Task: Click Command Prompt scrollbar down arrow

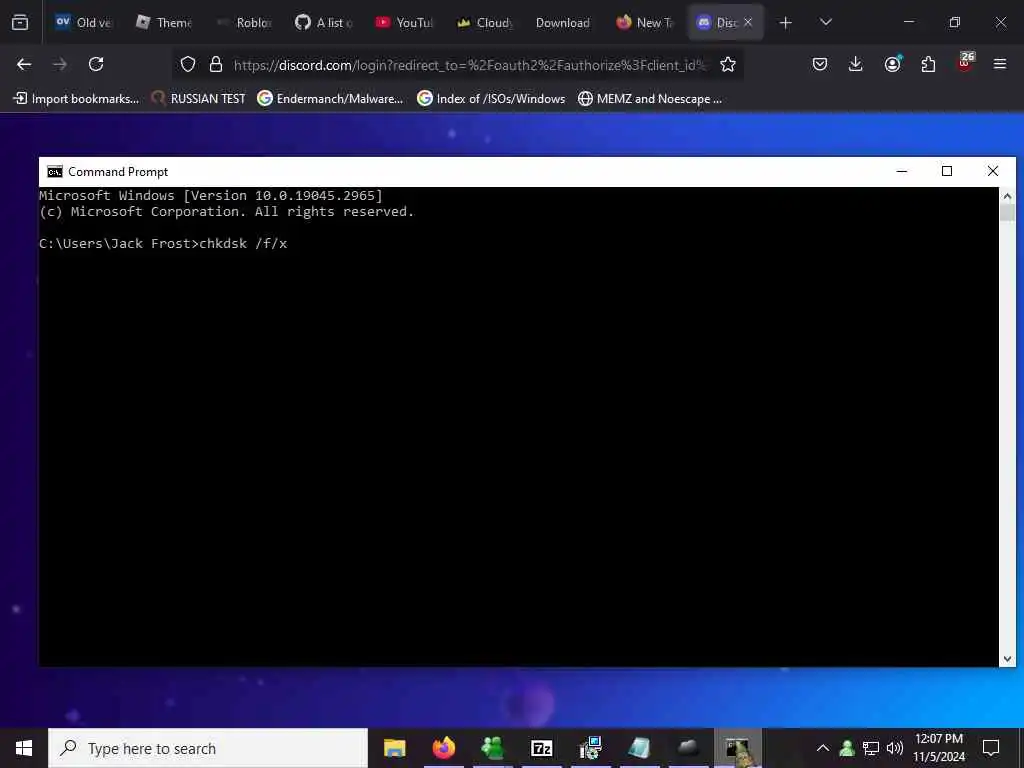Action: pos(1007,659)
